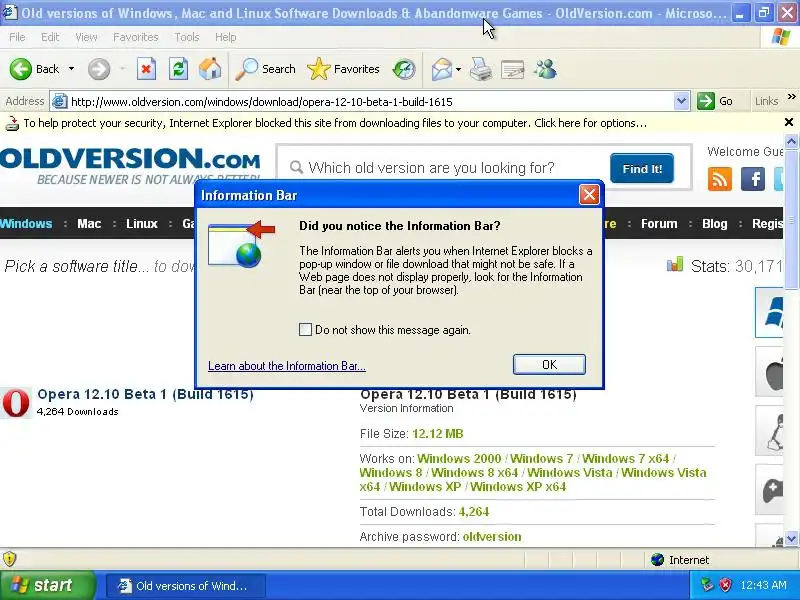Viewport: 800px width, 600px height.
Task: Click the Linux penguin sidebar icon
Action: 770,431
